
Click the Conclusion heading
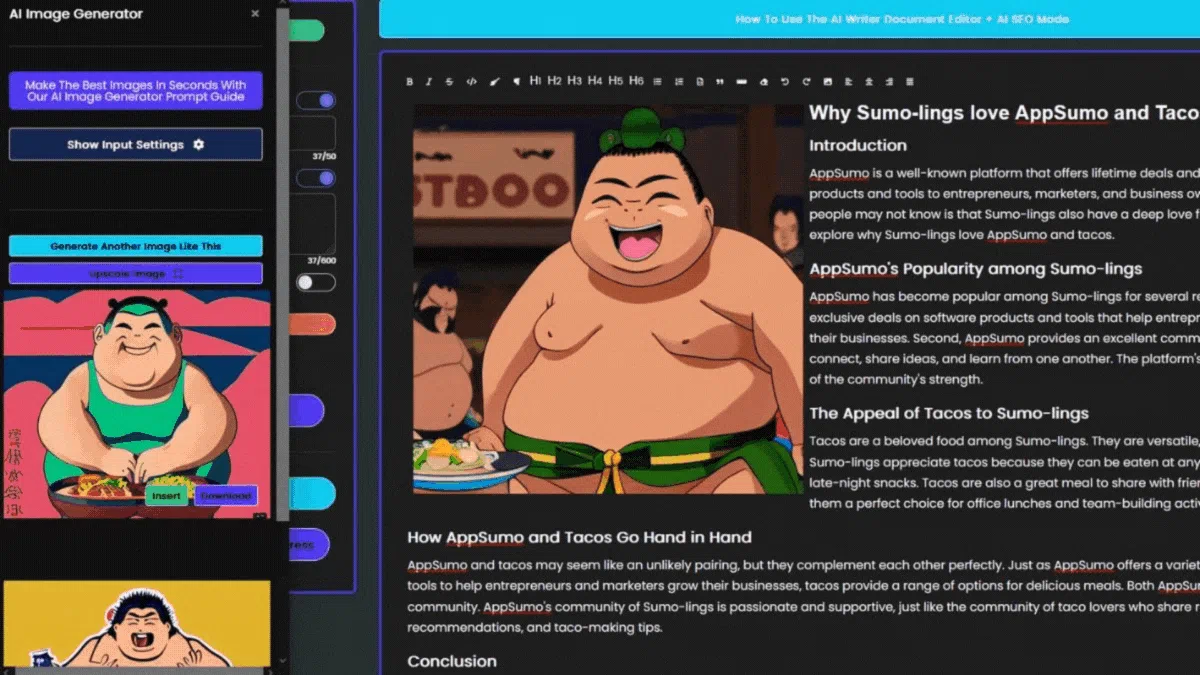click(x=452, y=661)
